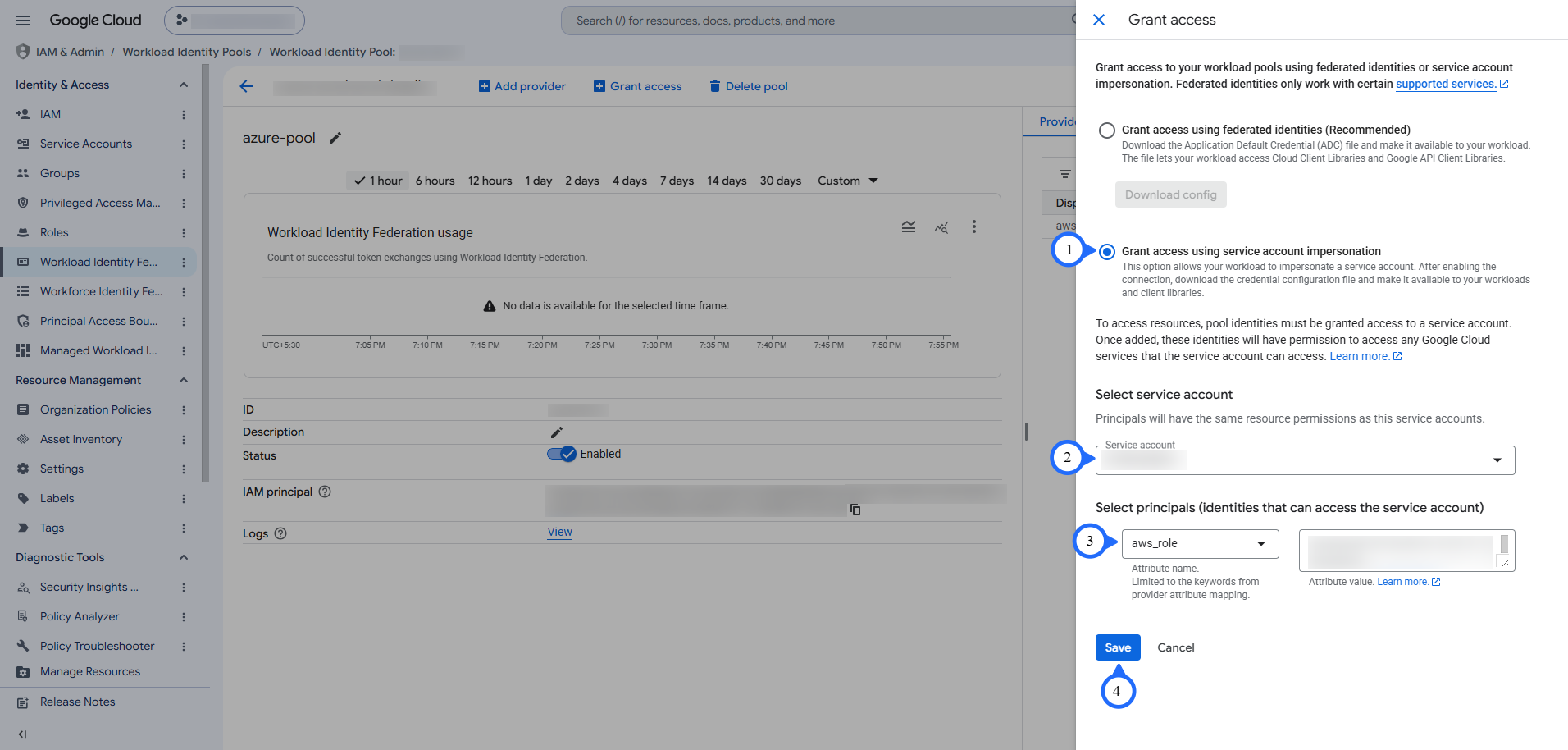Click the Manage Resources sidebar icon
1568x750 pixels.
click(x=23, y=671)
